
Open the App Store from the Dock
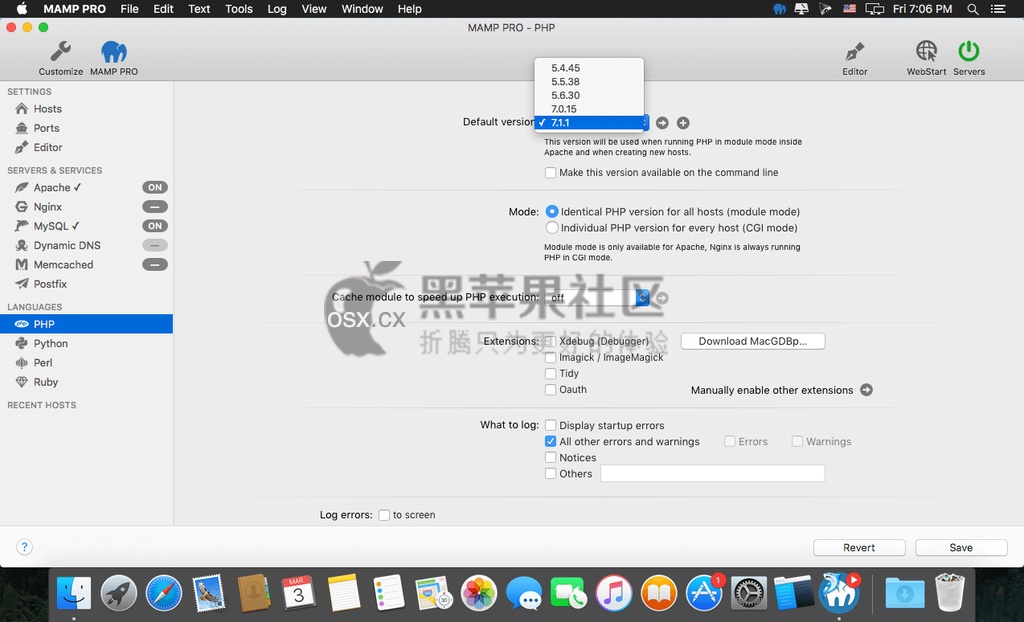(704, 593)
